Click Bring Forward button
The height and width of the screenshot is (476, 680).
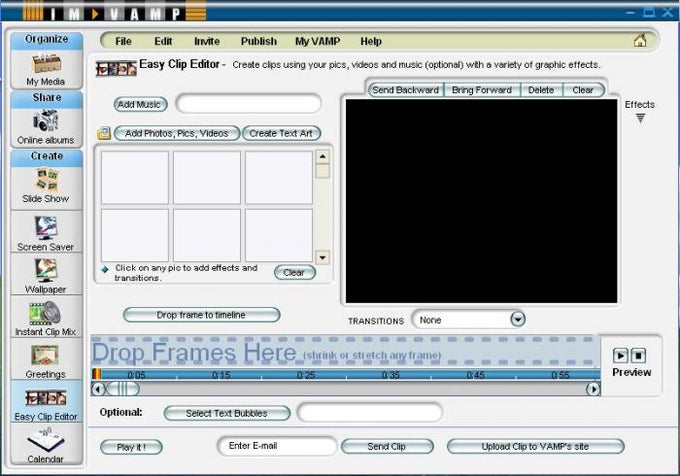pyautogui.click(x=482, y=90)
